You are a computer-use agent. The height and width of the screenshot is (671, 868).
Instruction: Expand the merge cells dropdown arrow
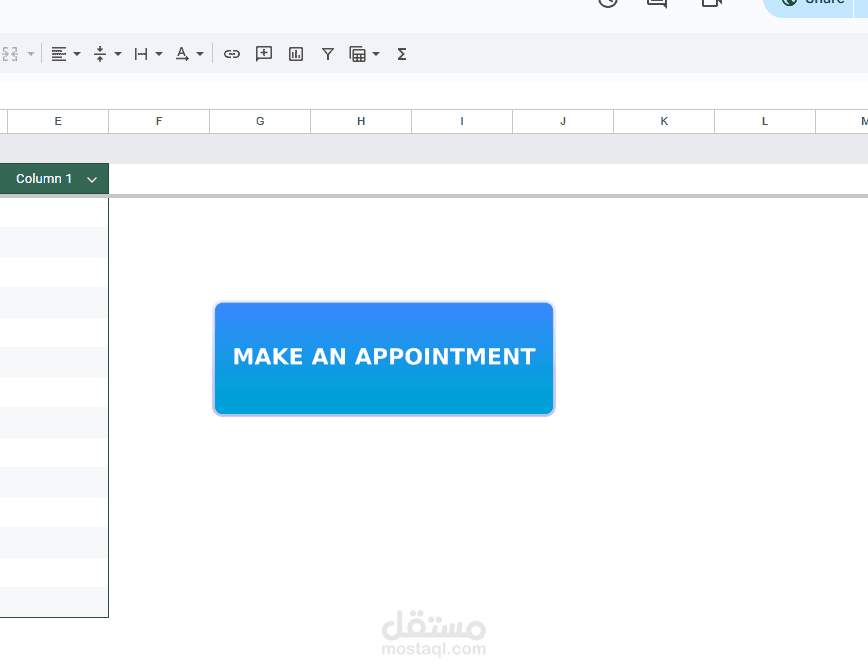[x=31, y=54]
